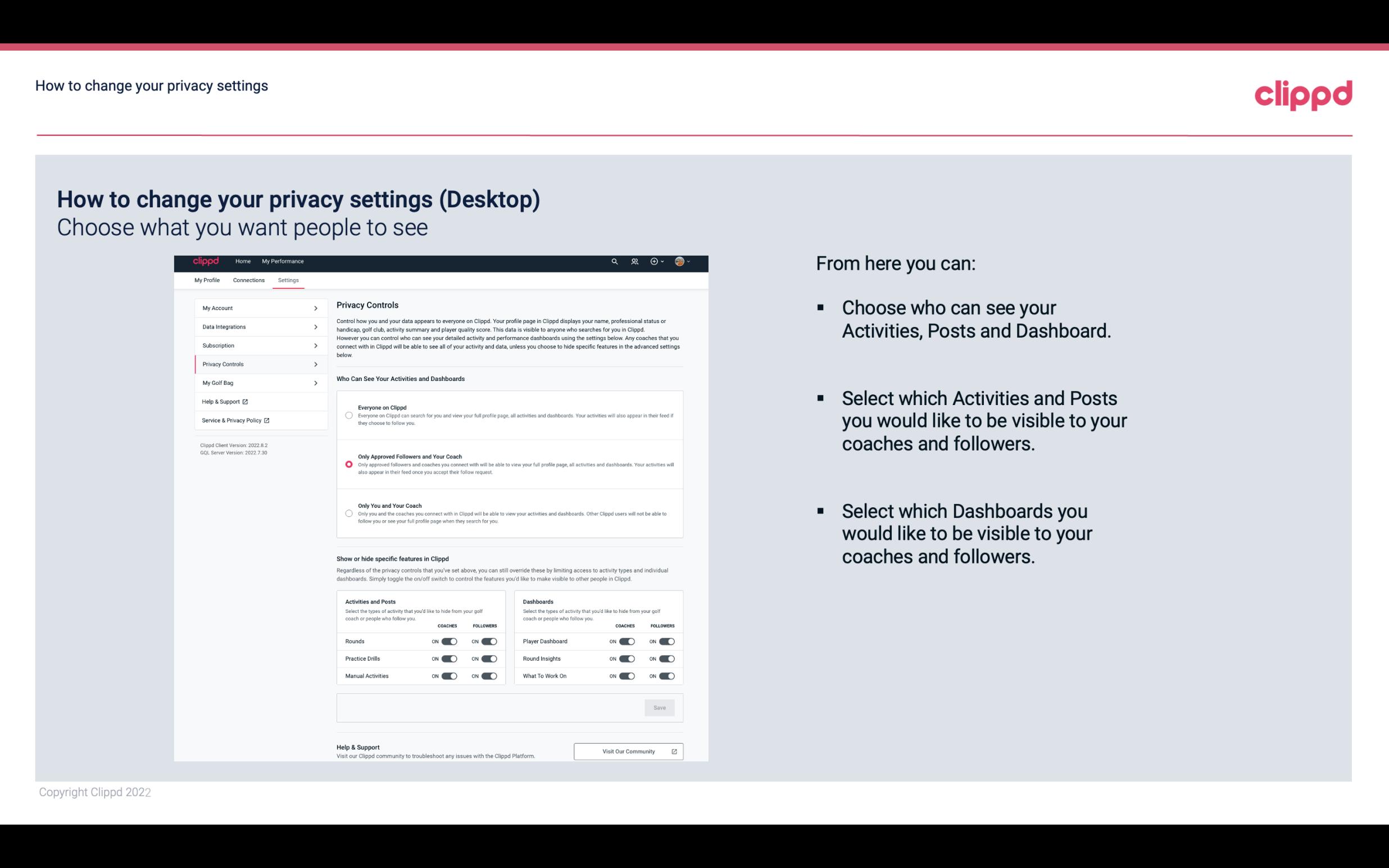Toggle Player Dashboard visibility for Coaches
Viewport: 1389px width, 868px height.
[x=626, y=641]
